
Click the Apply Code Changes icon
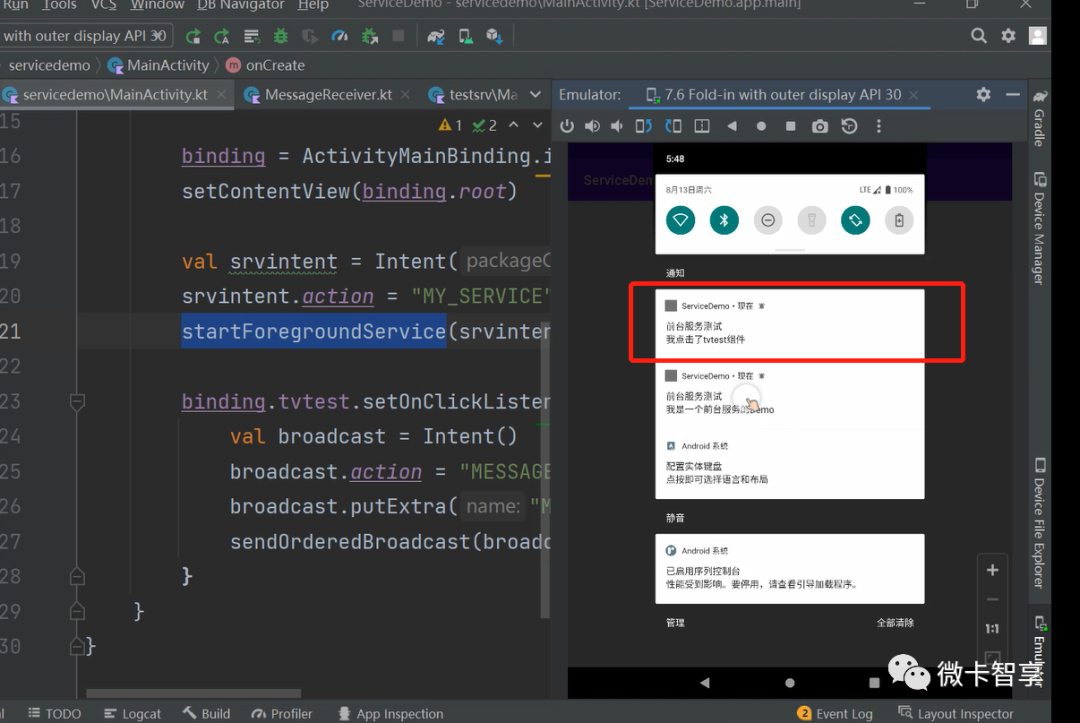tap(251, 36)
